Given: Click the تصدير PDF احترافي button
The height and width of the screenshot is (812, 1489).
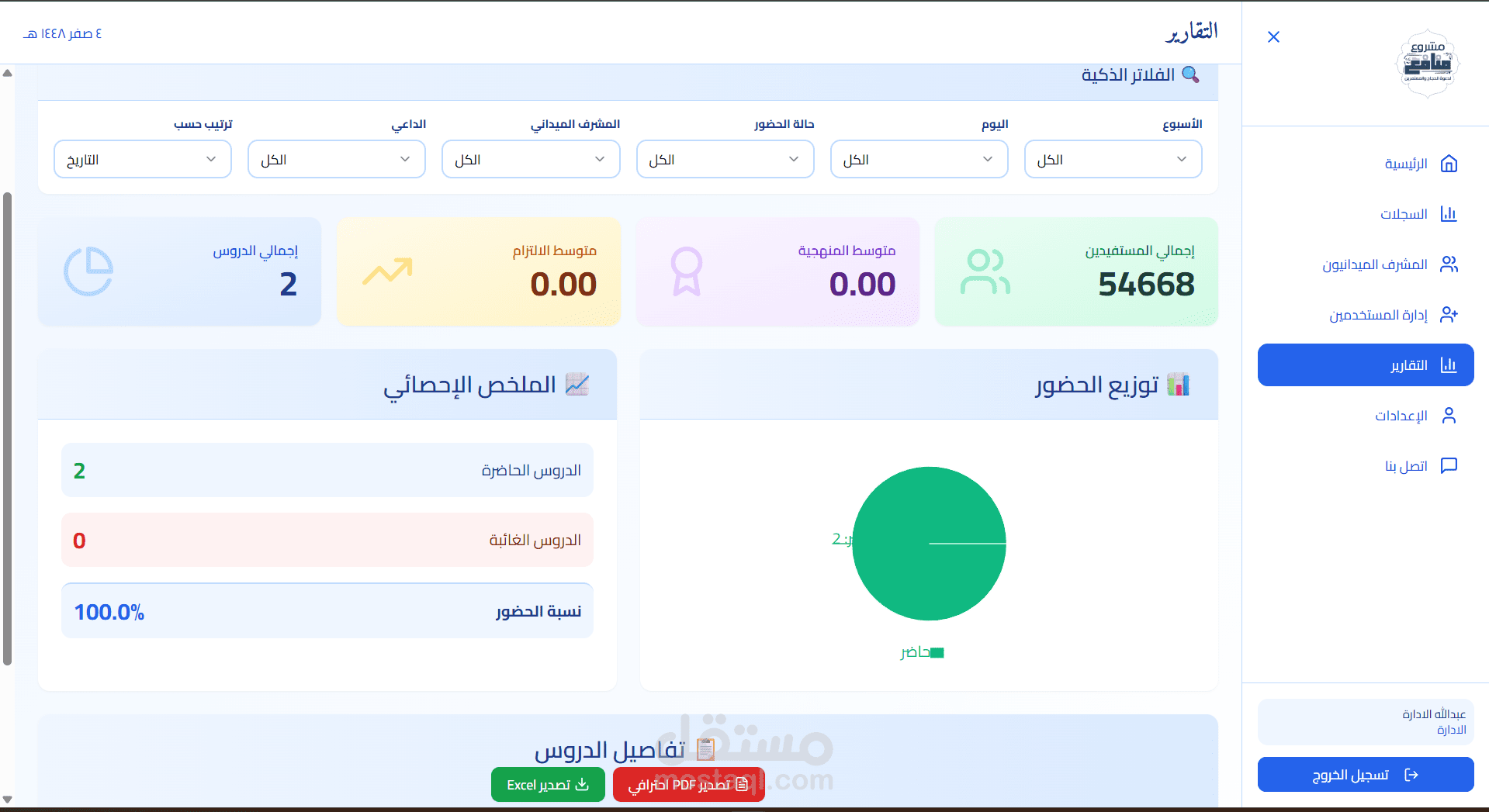Looking at the screenshot, I should coord(688,784).
